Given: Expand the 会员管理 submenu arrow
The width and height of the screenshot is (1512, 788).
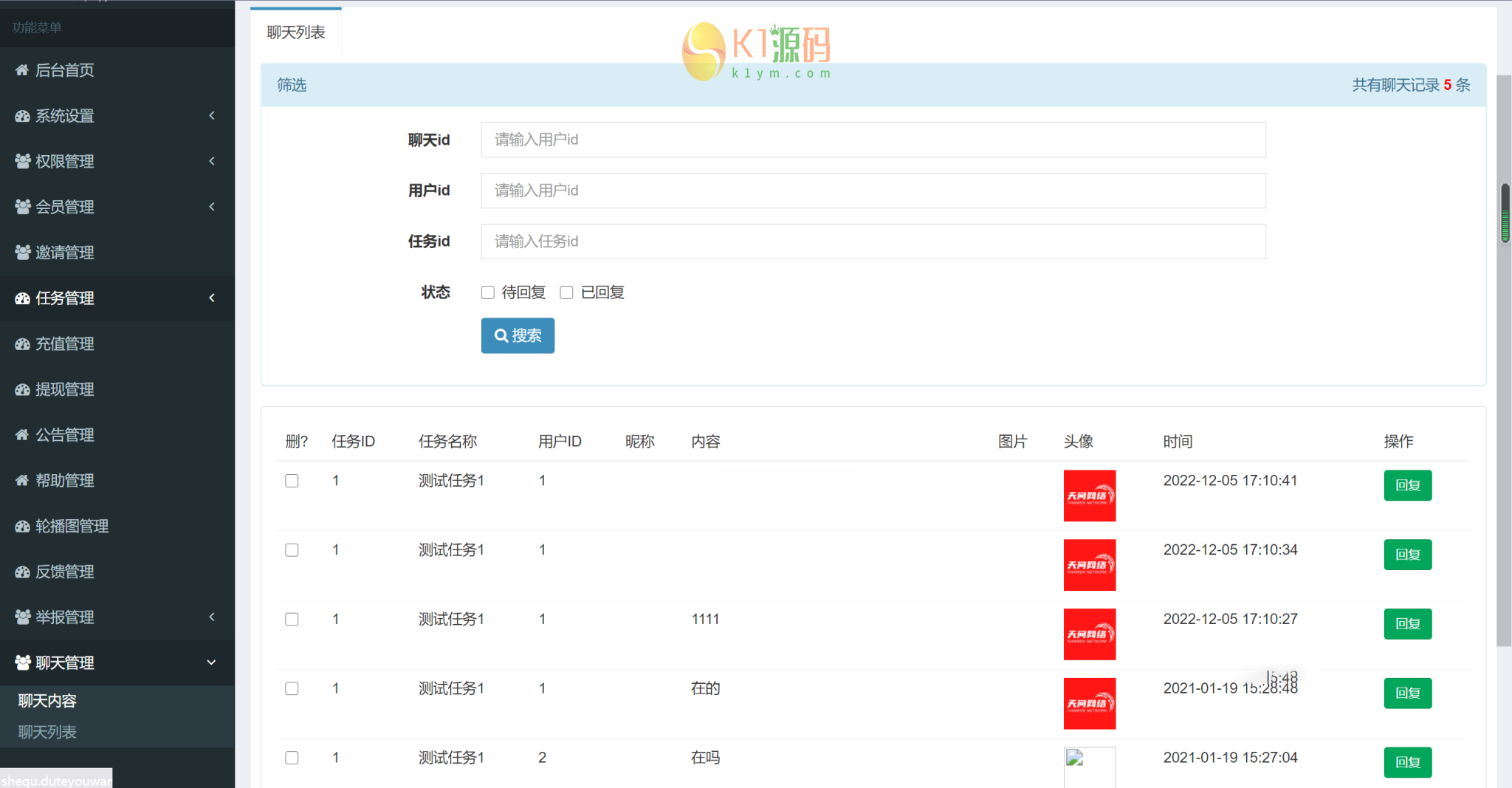Looking at the screenshot, I should (212, 207).
